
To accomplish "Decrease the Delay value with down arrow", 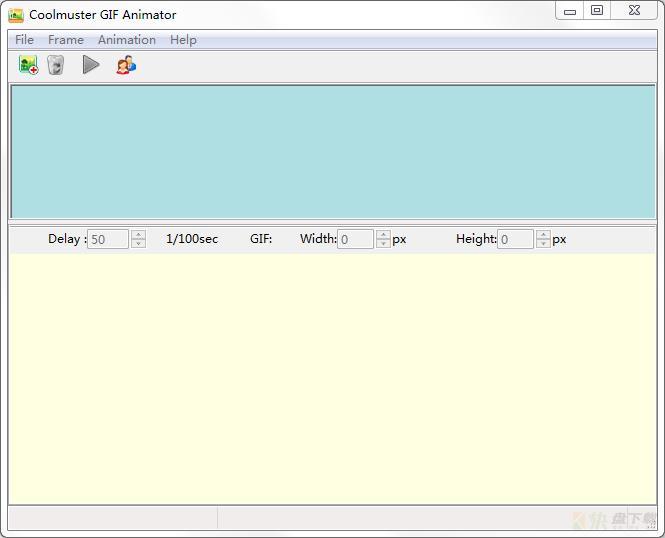I will coord(138,244).
